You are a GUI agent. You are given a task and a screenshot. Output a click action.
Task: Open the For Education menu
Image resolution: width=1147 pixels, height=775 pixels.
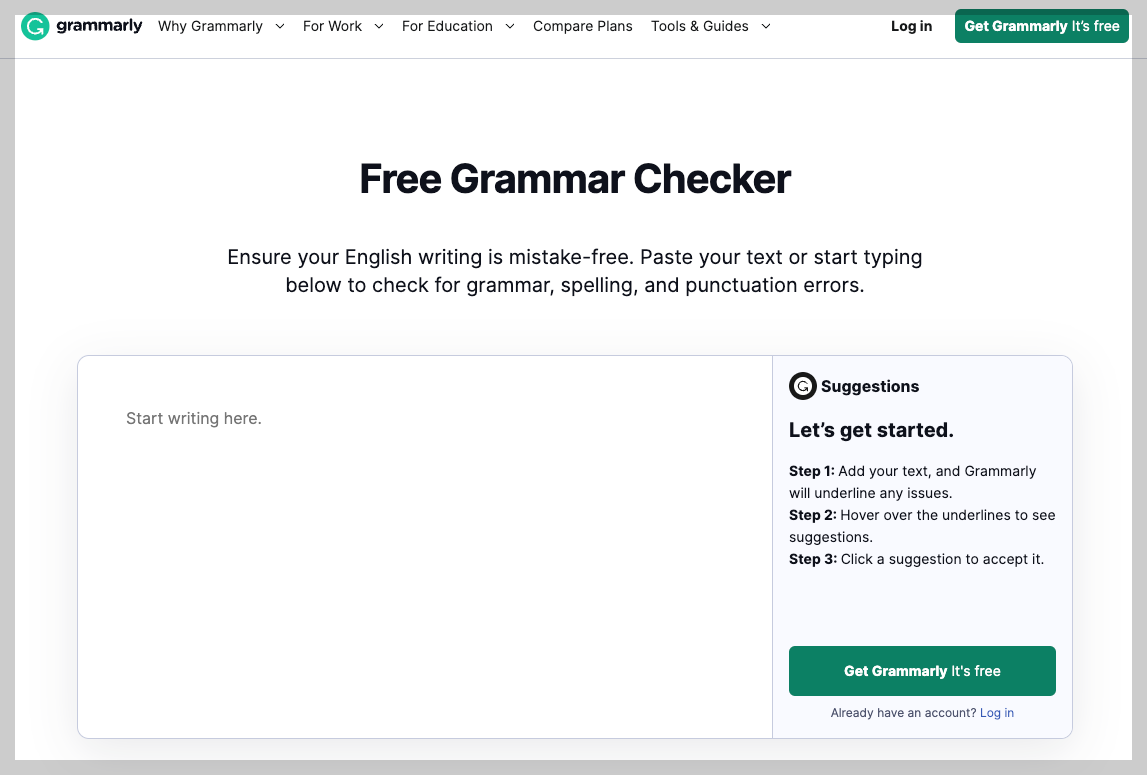[447, 26]
